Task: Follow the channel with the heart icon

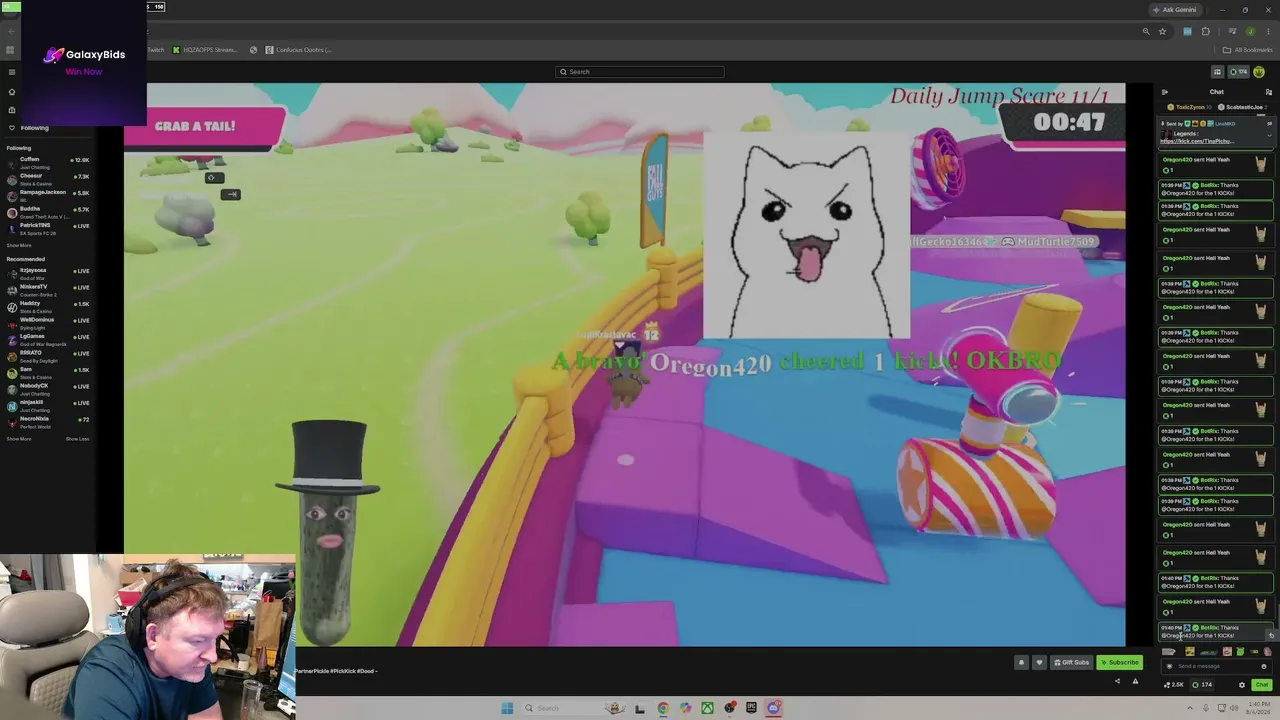Action: pos(1039,662)
